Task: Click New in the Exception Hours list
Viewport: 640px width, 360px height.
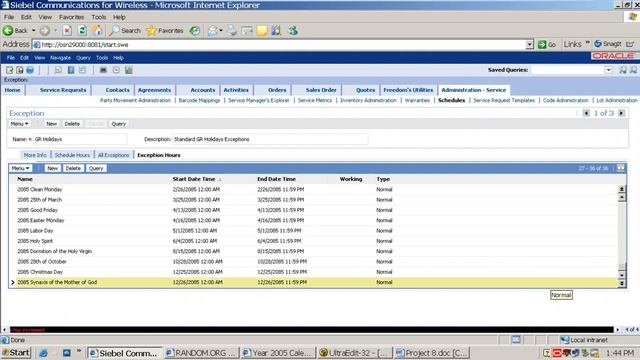Action: tap(52, 168)
